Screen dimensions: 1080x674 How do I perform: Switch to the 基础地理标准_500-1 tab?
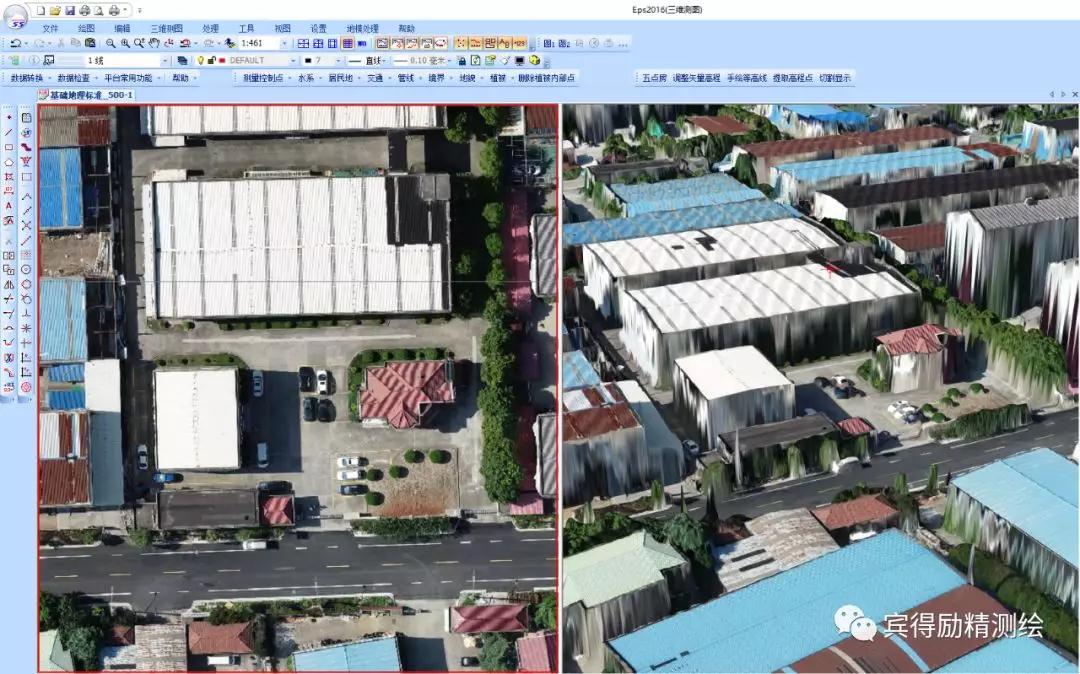91,95
